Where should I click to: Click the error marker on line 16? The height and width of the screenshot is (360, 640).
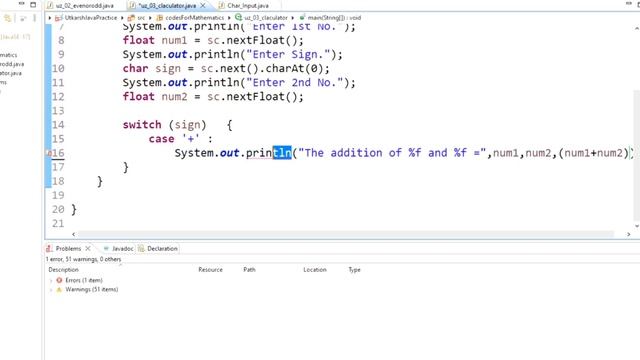(x=49, y=153)
